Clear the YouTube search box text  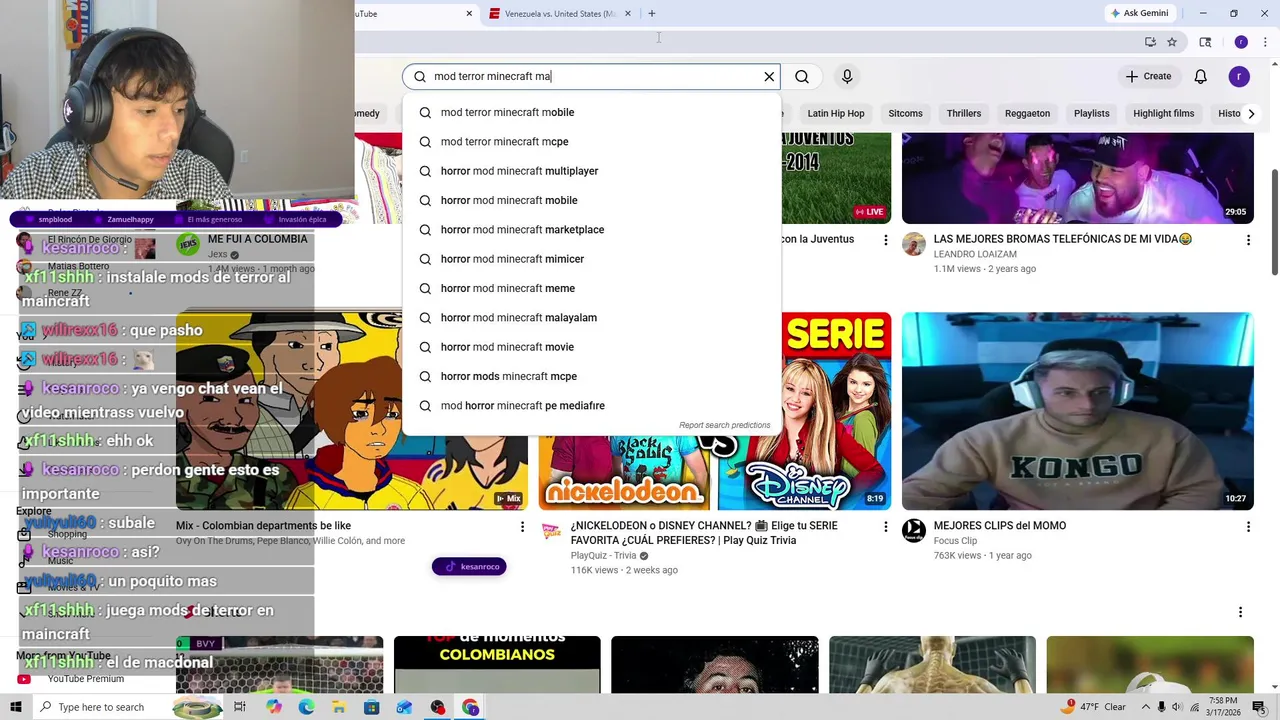(769, 76)
